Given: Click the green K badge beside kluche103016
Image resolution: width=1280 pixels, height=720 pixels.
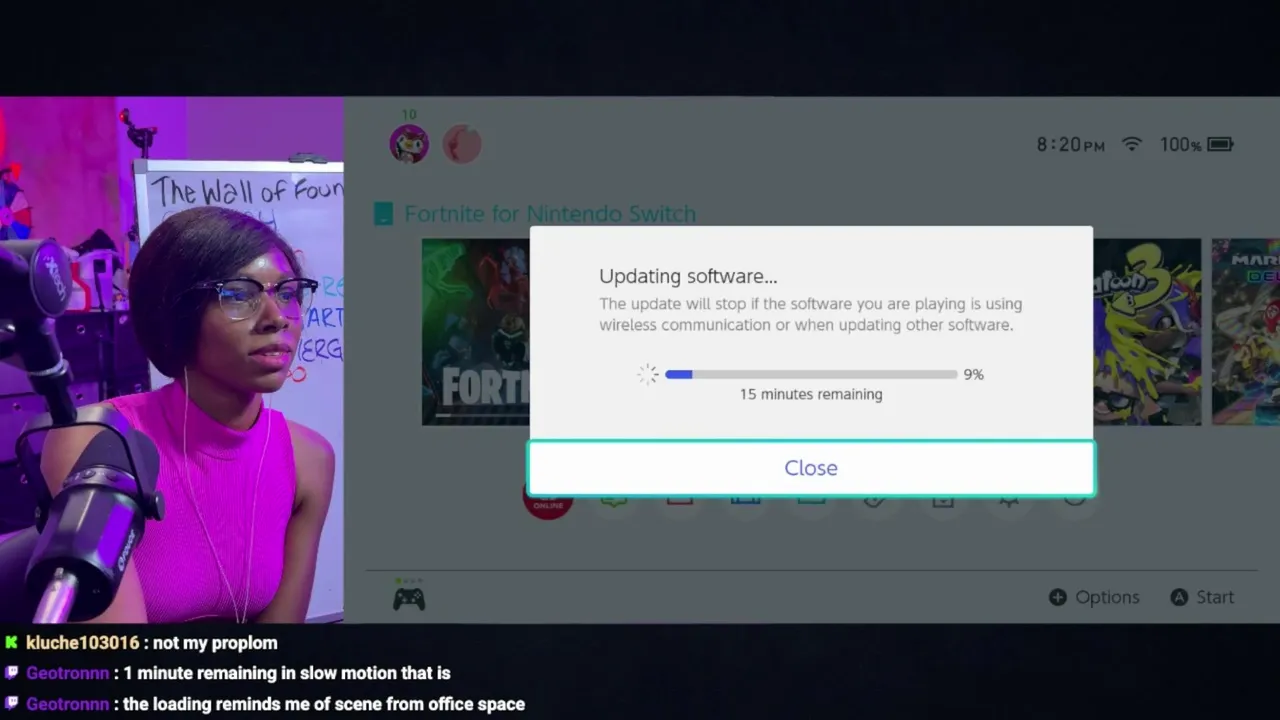Looking at the screenshot, I should click(x=11, y=643).
